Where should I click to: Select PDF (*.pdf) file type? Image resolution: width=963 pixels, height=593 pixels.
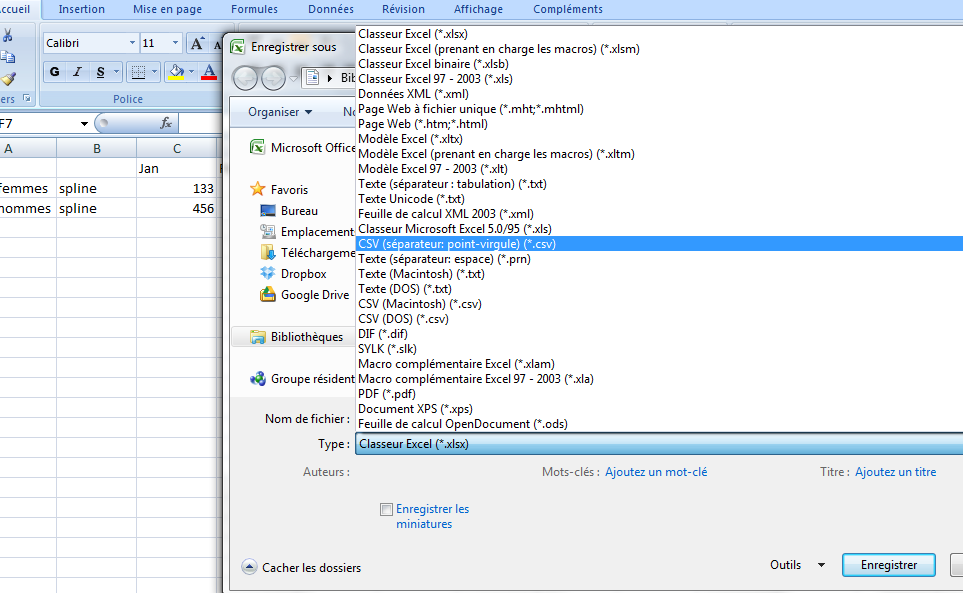tap(659, 393)
